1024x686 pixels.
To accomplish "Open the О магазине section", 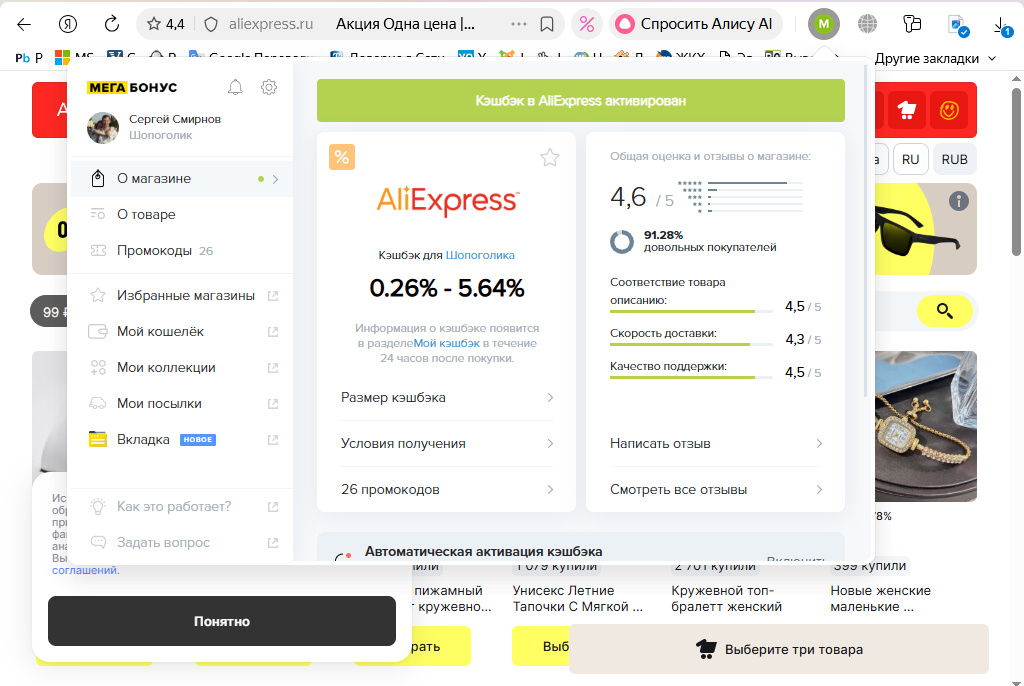I will click(182, 178).
